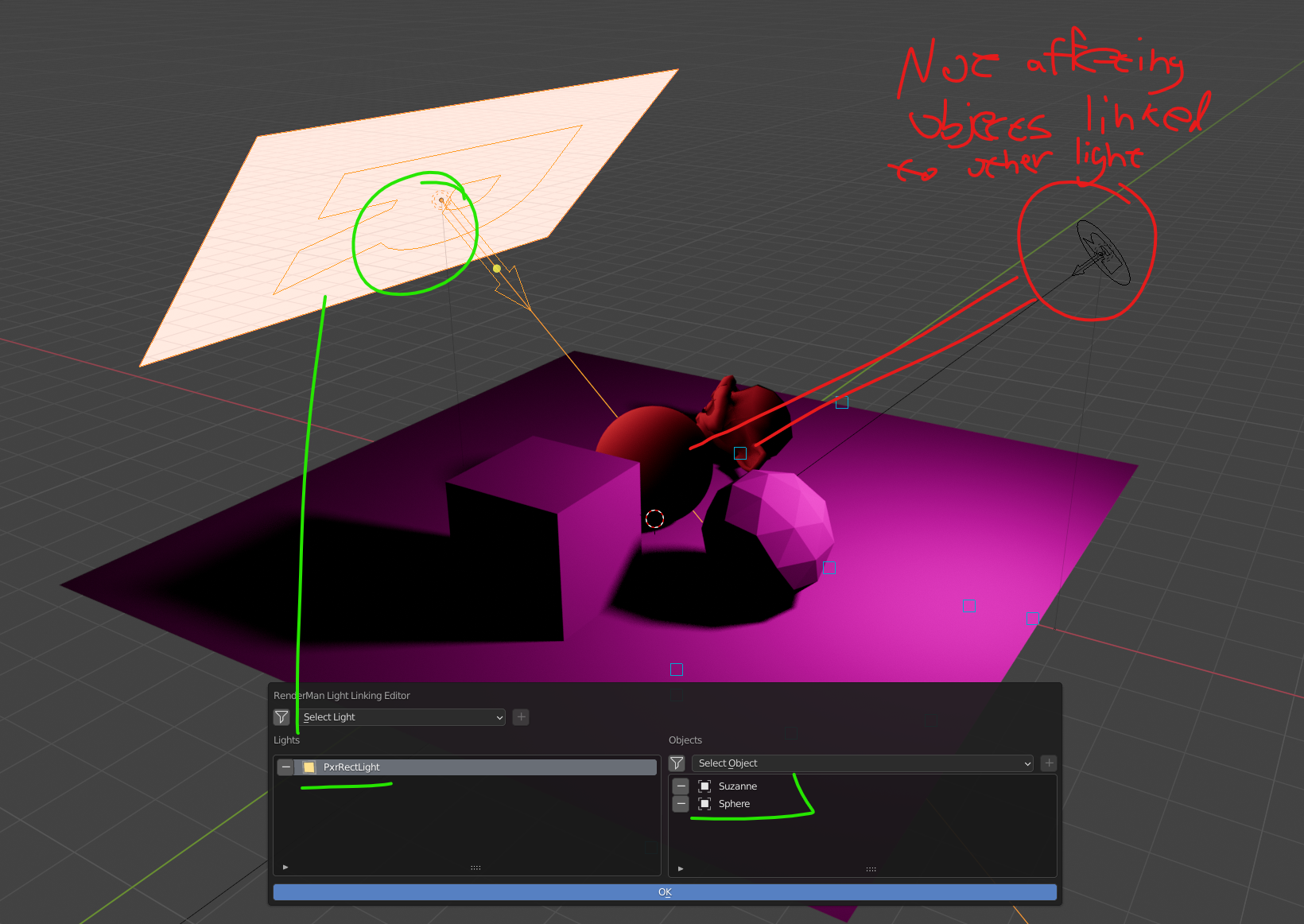Viewport: 1304px width, 924px height.
Task: Click the drag grip dots under the Lights list
Action: (475, 867)
